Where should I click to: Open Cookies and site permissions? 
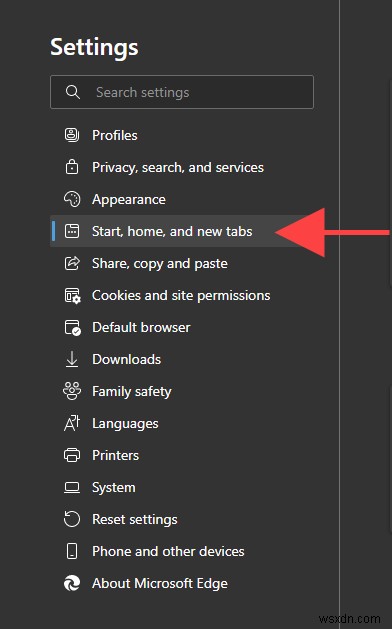(182, 295)
